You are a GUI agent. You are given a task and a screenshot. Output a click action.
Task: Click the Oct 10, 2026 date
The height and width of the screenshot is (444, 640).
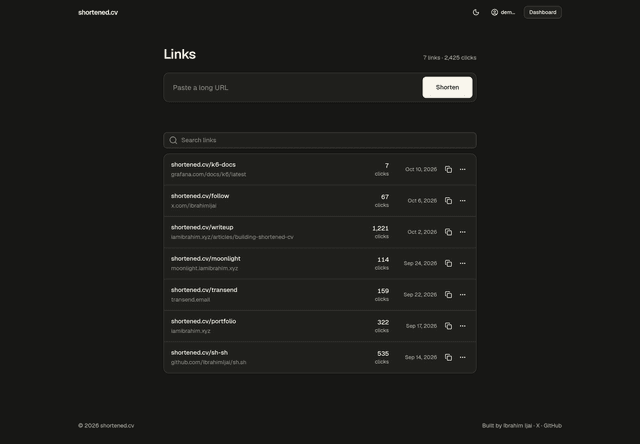(421, 169)
